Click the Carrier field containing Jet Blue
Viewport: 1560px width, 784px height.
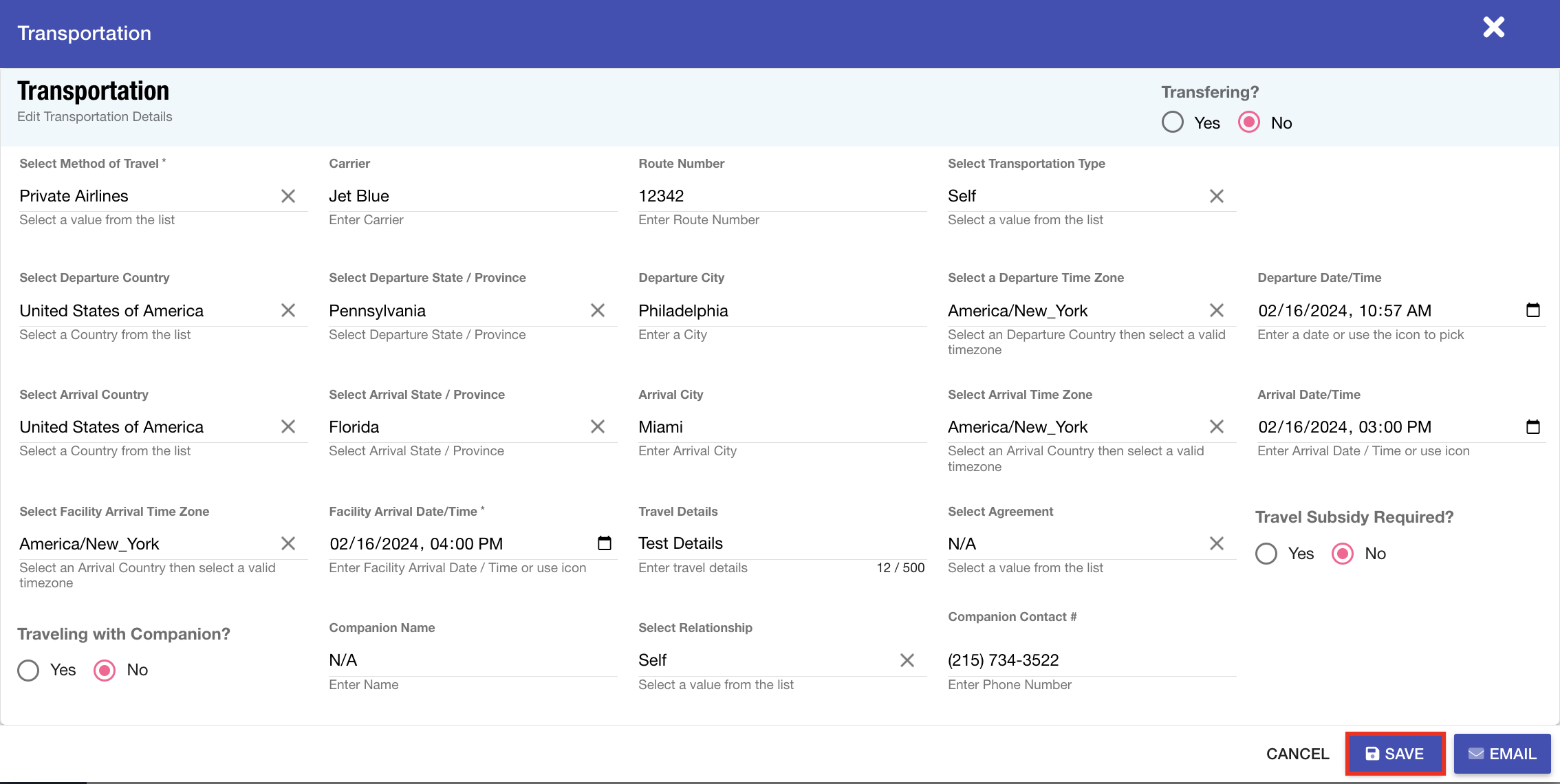click(472, 197)
